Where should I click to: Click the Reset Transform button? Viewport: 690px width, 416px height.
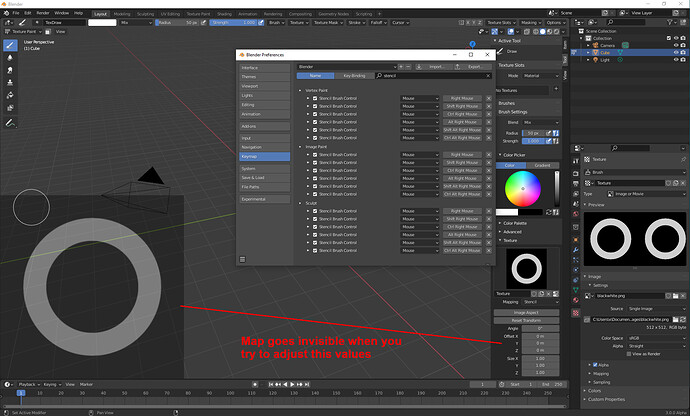(x=526, y=320)
